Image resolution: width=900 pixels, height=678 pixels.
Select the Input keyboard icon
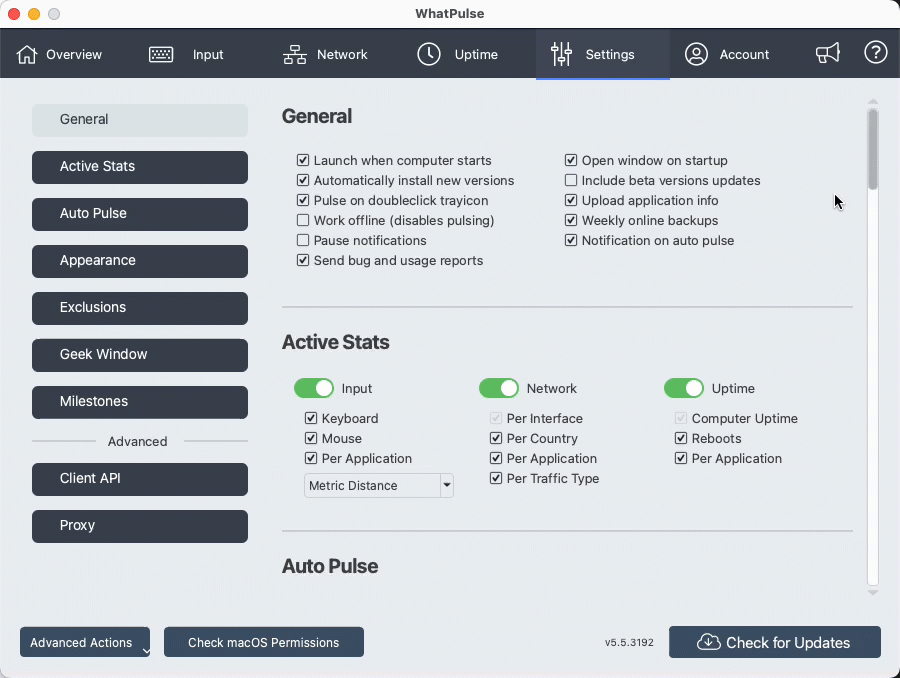point(161,54)
